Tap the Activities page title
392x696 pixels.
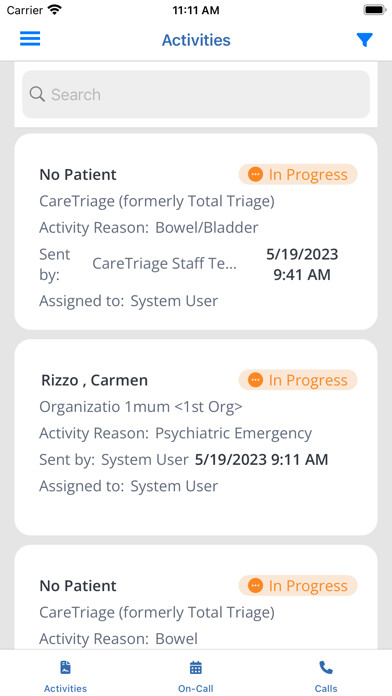[x=196, y=40]
